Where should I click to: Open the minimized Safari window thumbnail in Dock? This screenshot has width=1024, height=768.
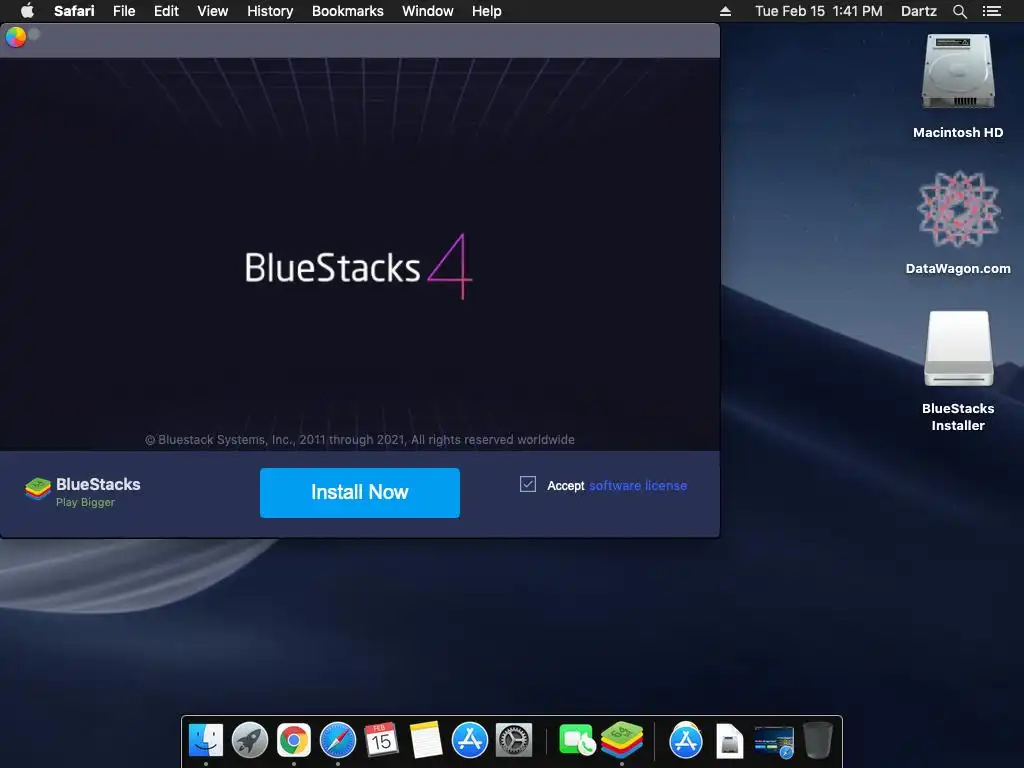(774, 742)
